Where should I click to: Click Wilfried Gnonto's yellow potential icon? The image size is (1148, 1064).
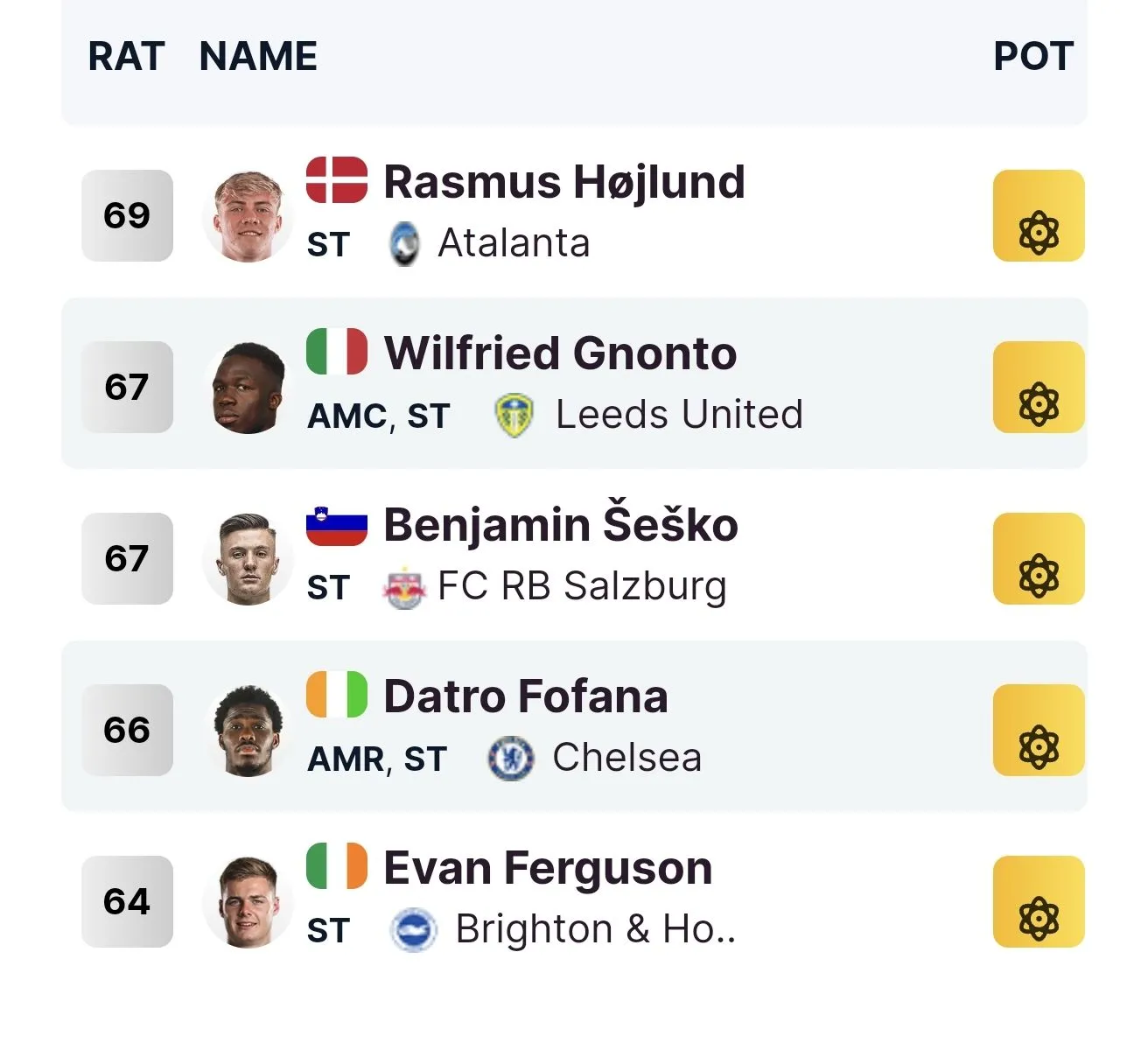pyautogui.click(x=1038, y=388)
